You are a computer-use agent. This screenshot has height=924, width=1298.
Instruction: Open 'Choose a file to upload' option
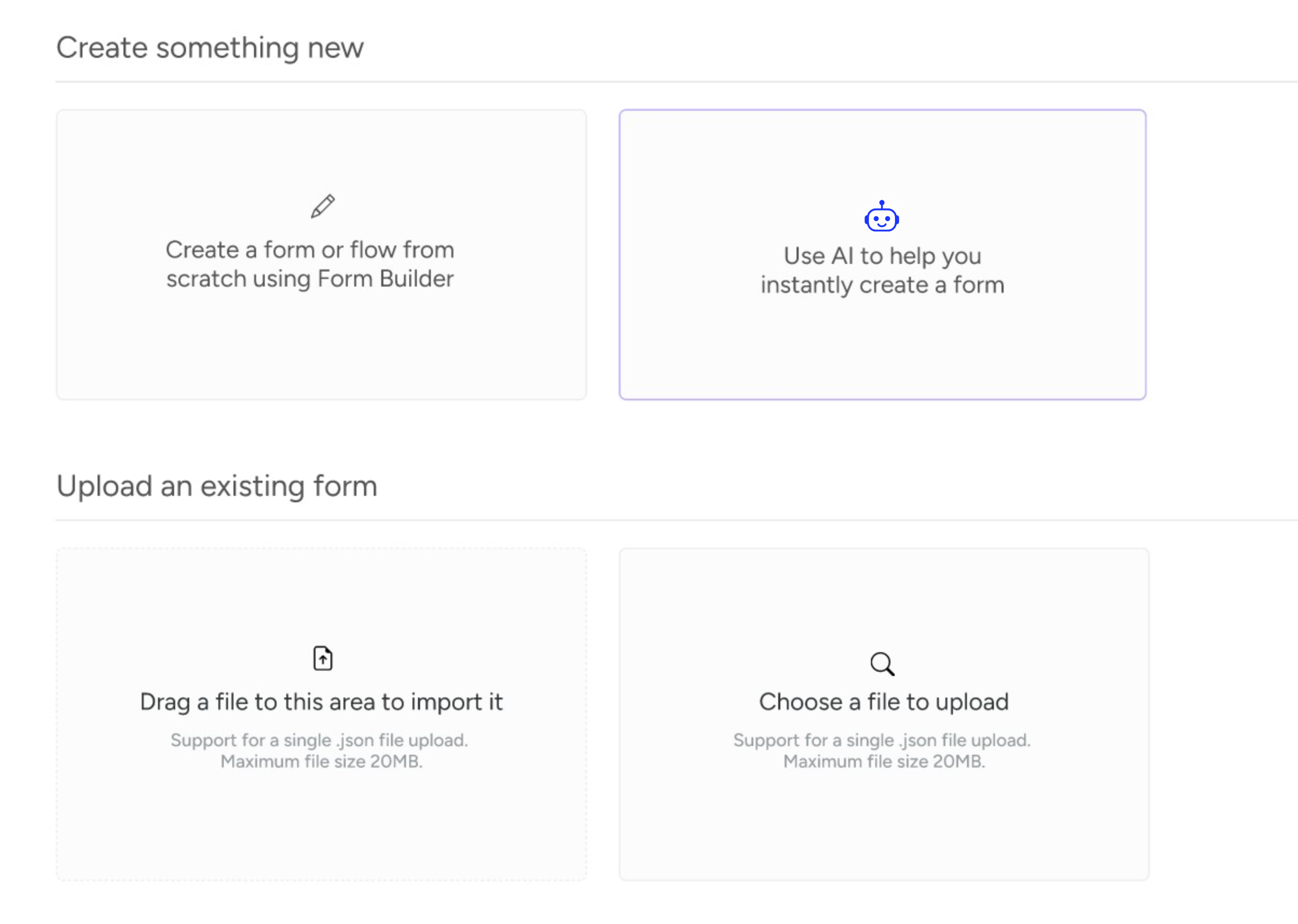click(x=883, y=701)
